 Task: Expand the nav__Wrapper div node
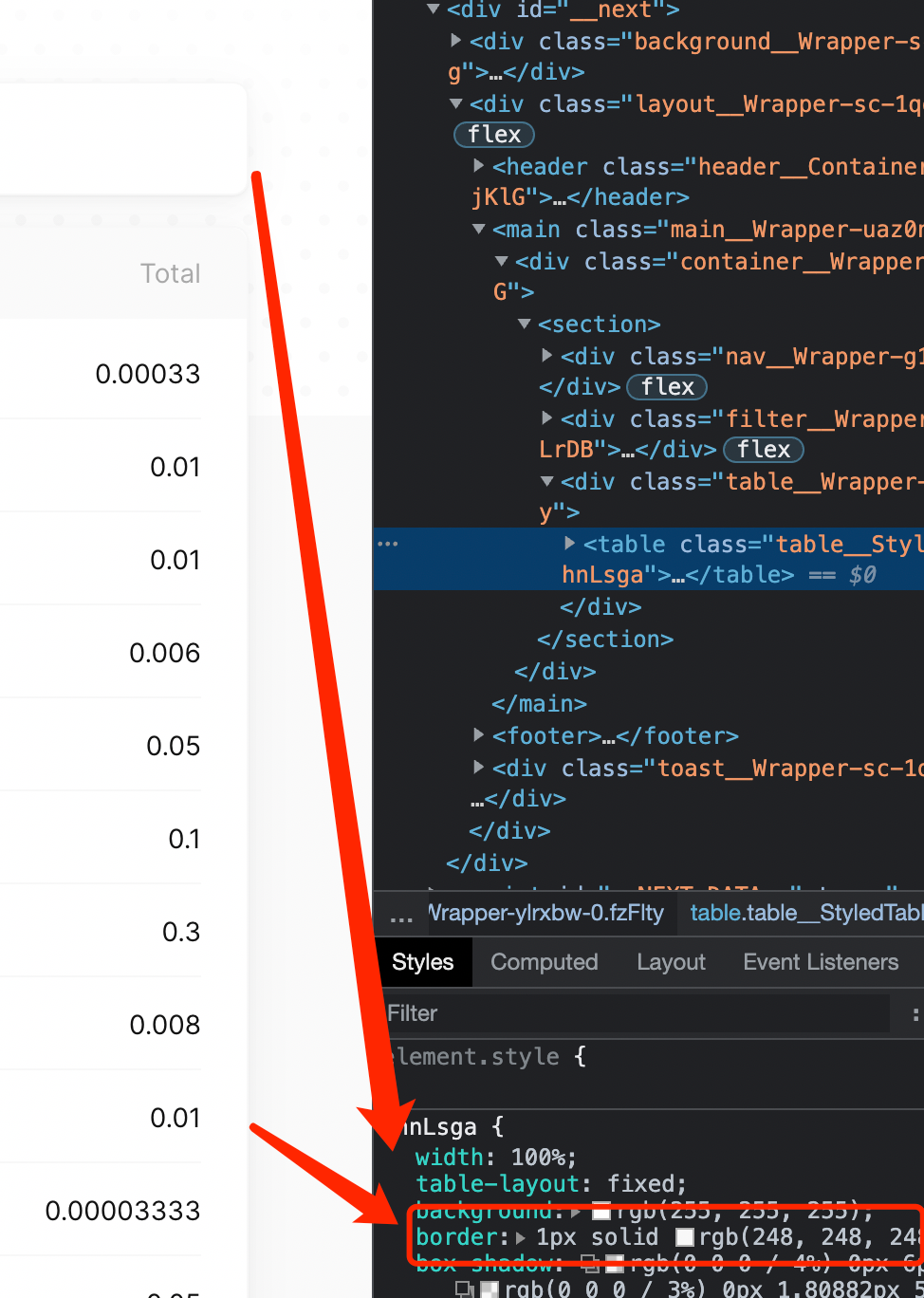point(547,356)
